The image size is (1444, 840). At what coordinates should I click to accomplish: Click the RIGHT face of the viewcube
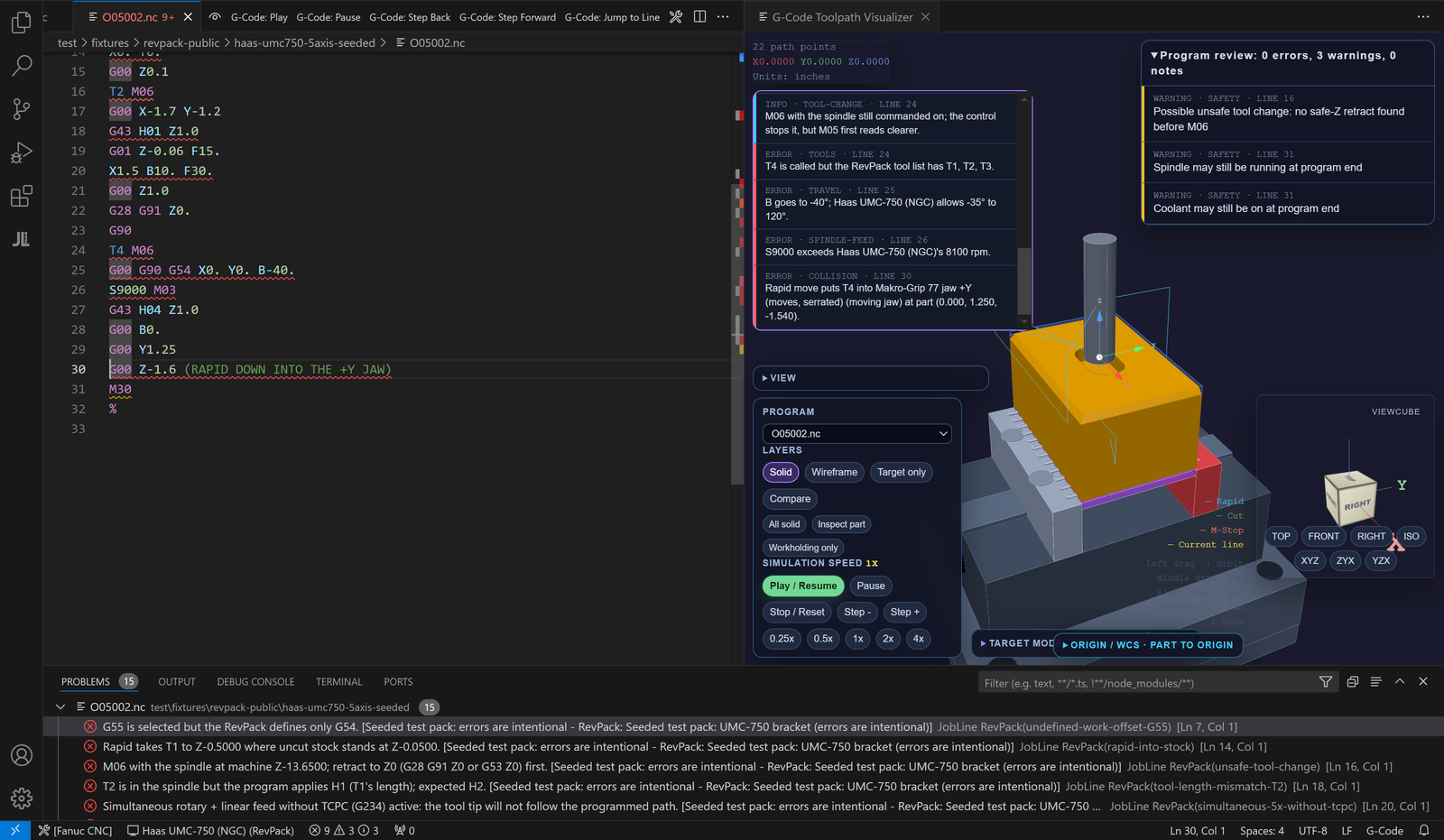point(1356,505)
